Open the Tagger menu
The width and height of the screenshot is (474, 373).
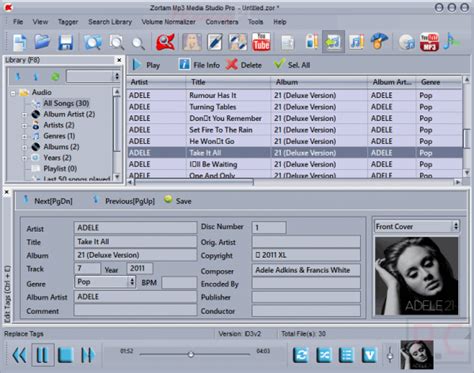pyautogui.click(x=68, y=22)
